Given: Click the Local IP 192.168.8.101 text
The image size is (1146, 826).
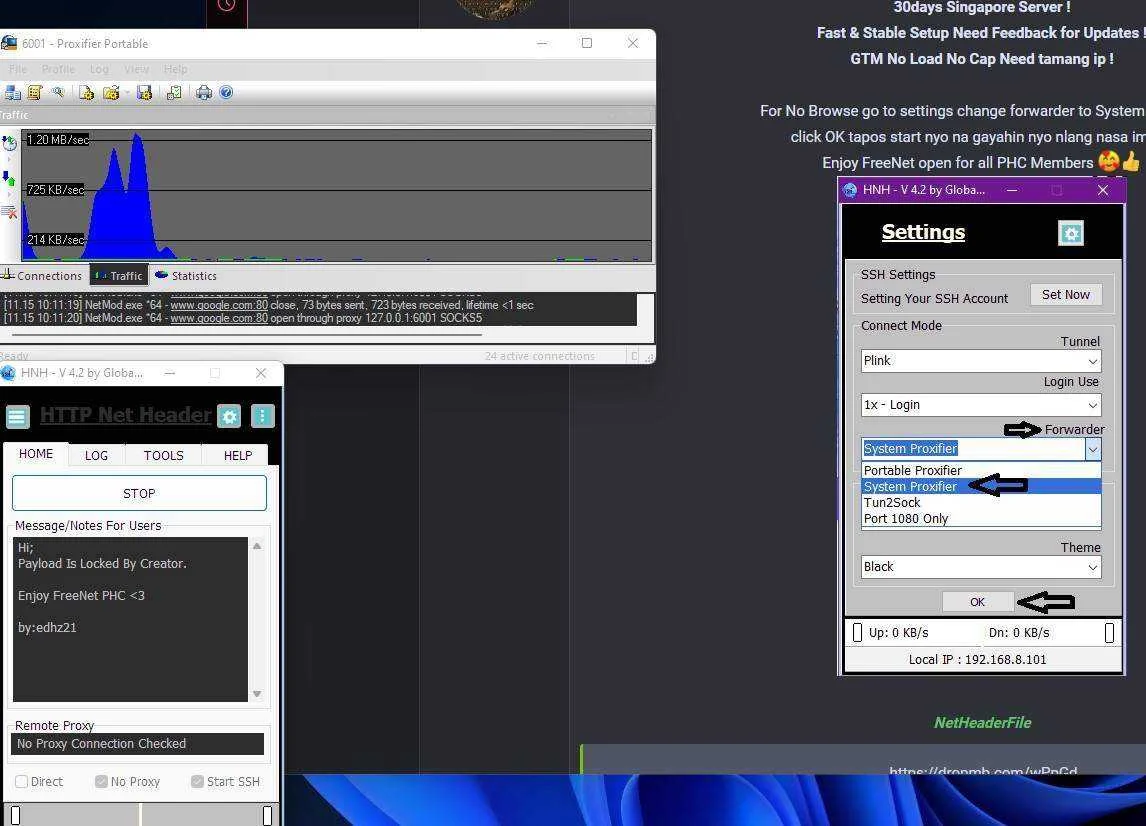Looking at the screenshot, I should click(977, 659).
